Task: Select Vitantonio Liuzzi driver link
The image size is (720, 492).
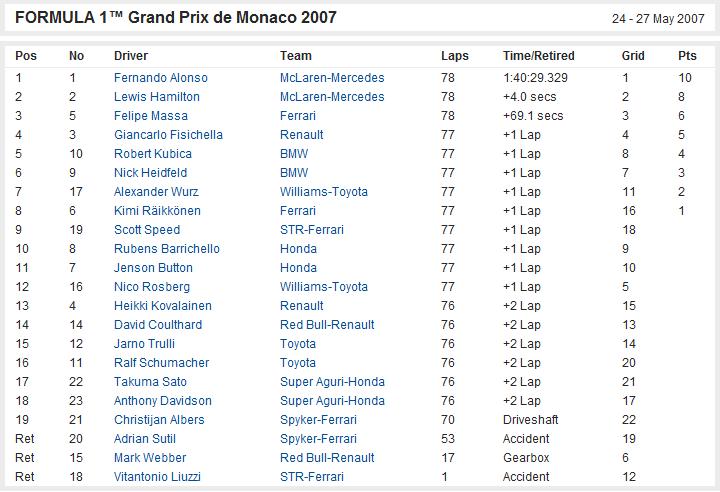Action: coord(157,477)
